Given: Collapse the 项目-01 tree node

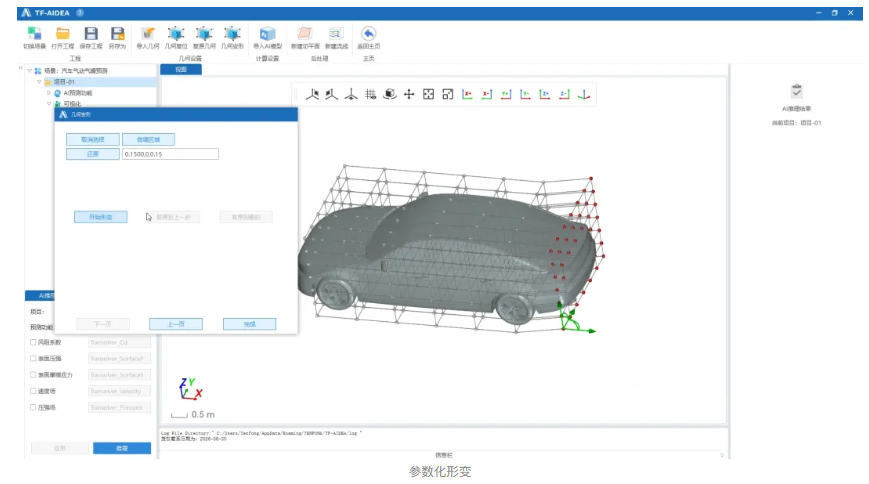Looking at the screenshot, I should point(39,81).
